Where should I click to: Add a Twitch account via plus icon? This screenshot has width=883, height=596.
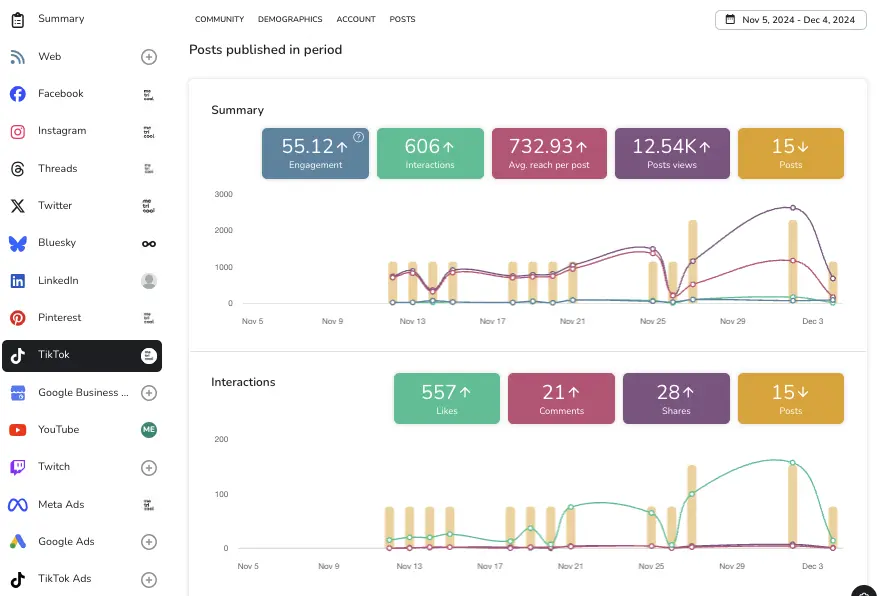coord(149,468)
